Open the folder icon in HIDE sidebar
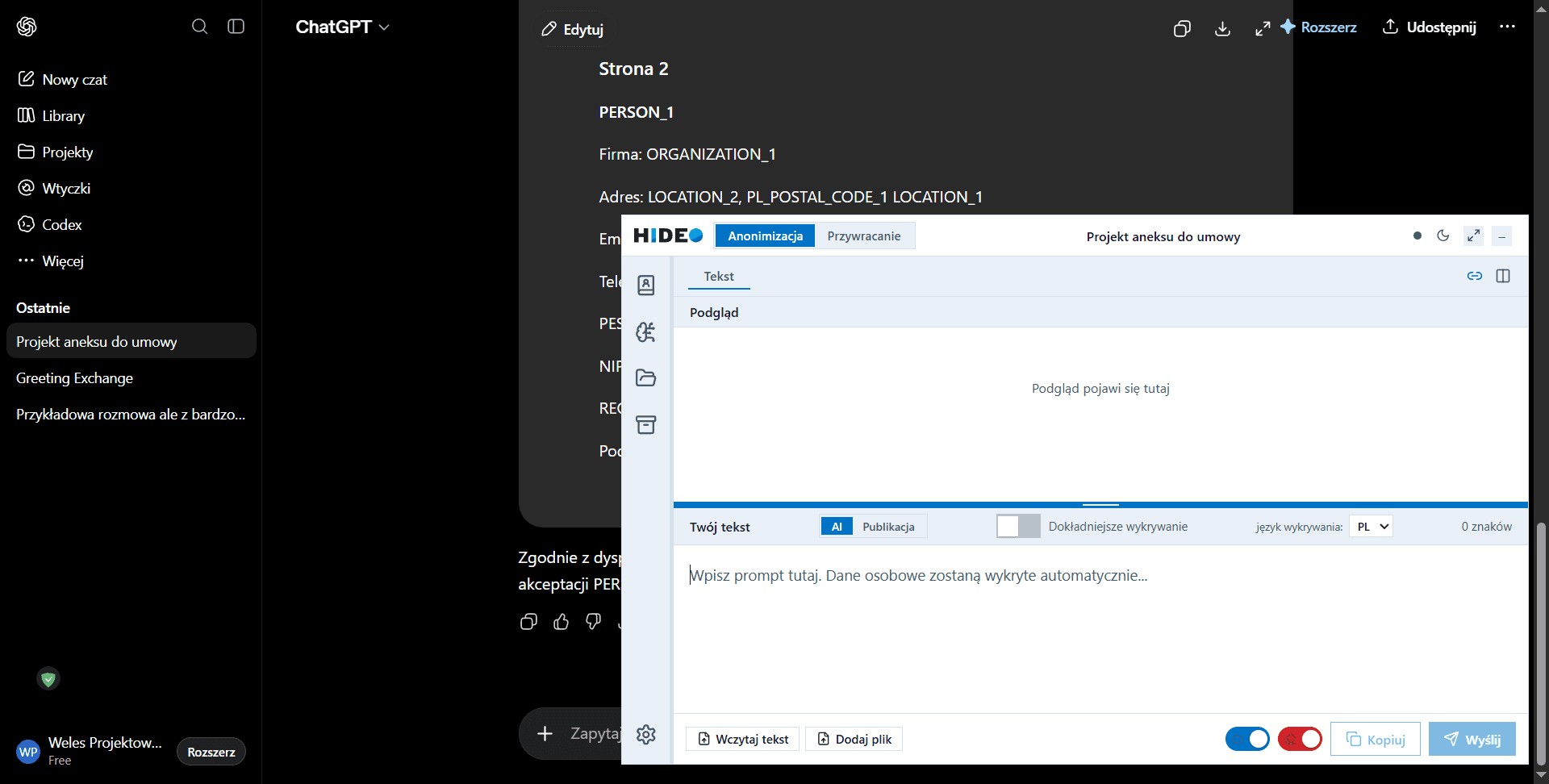Image resolution: width=1549 pixels, height=784 pixels. 646,377
